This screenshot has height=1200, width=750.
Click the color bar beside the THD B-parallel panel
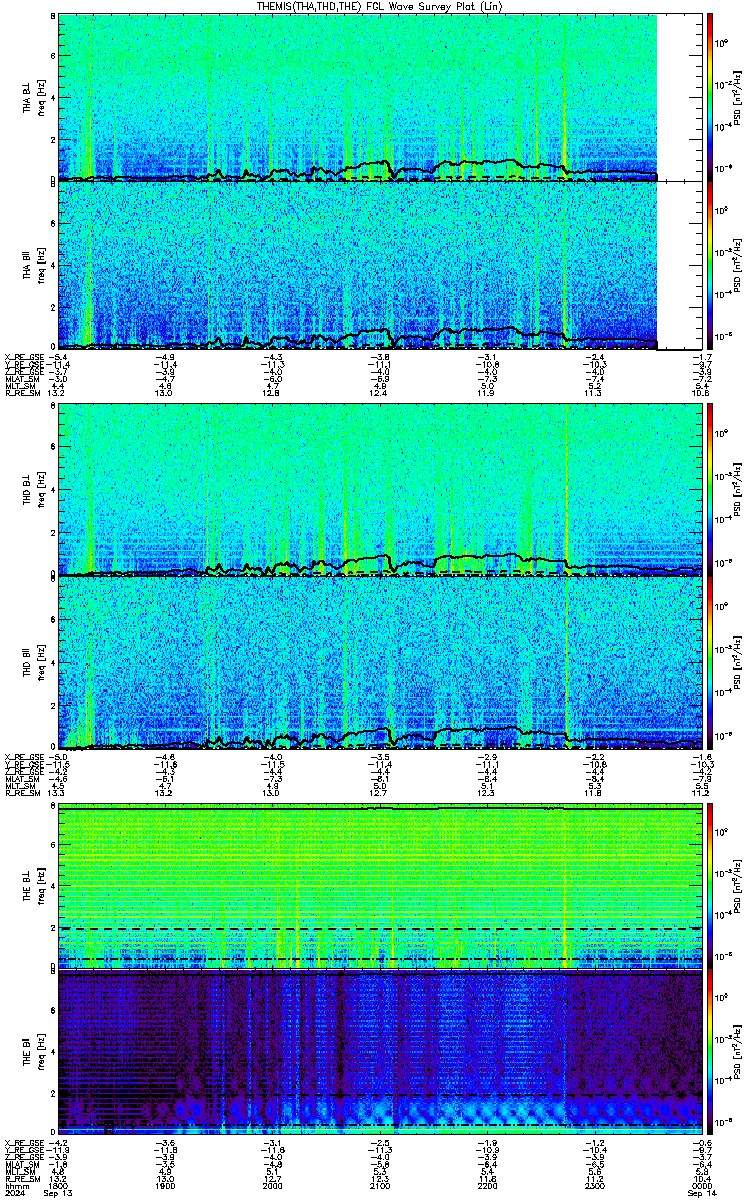(x=710, y=663)
